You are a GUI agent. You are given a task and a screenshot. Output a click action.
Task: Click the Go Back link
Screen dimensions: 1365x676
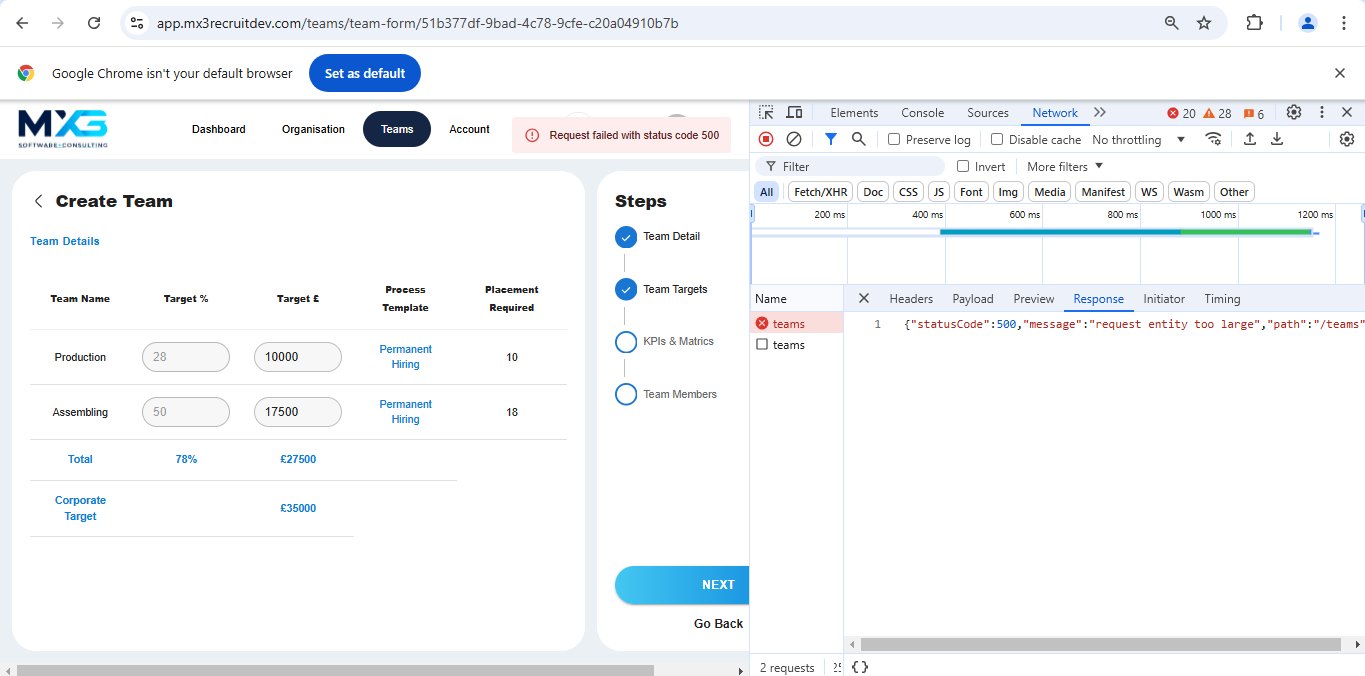tap(718, 624)
